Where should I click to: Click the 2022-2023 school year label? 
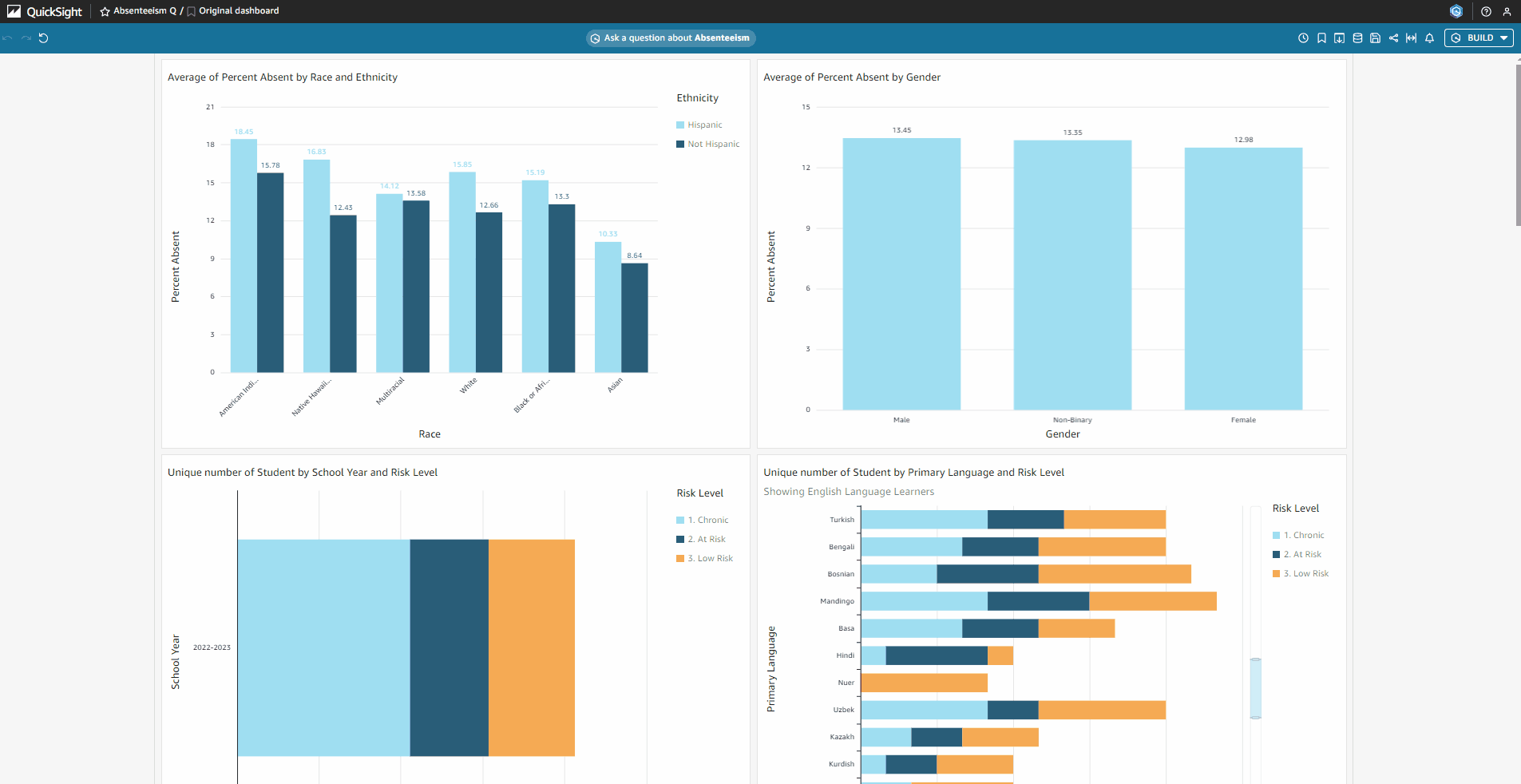click(212, 647)
